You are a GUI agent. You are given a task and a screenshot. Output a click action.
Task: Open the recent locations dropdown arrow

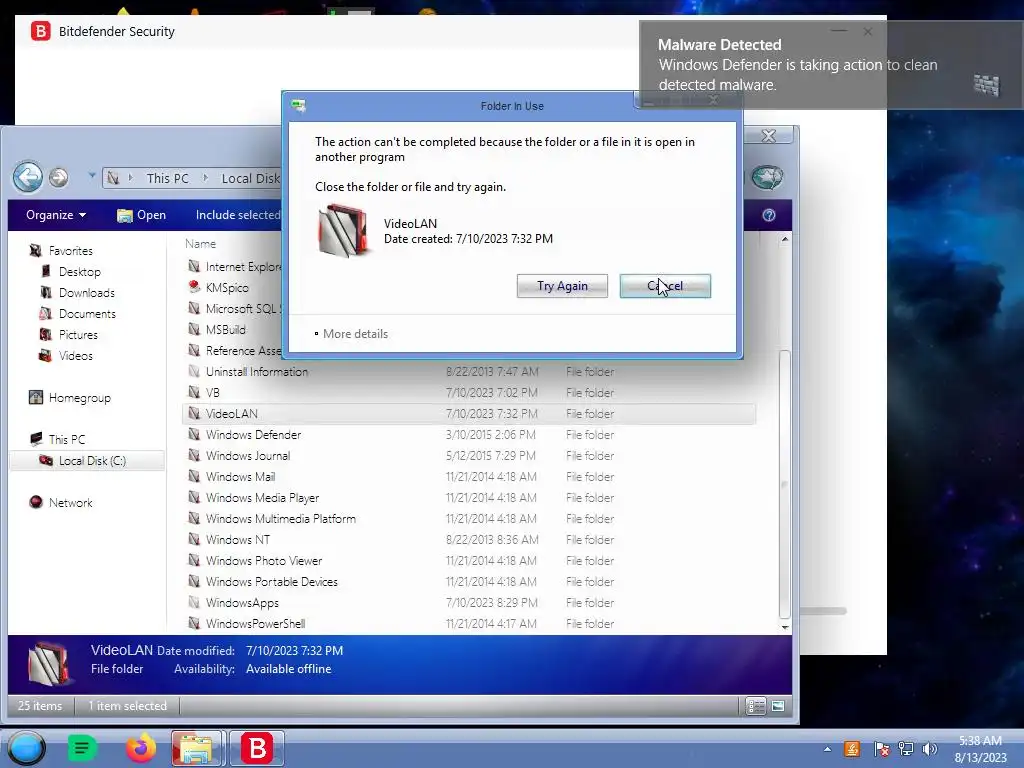pyautogui.click(x=92, y=176)
